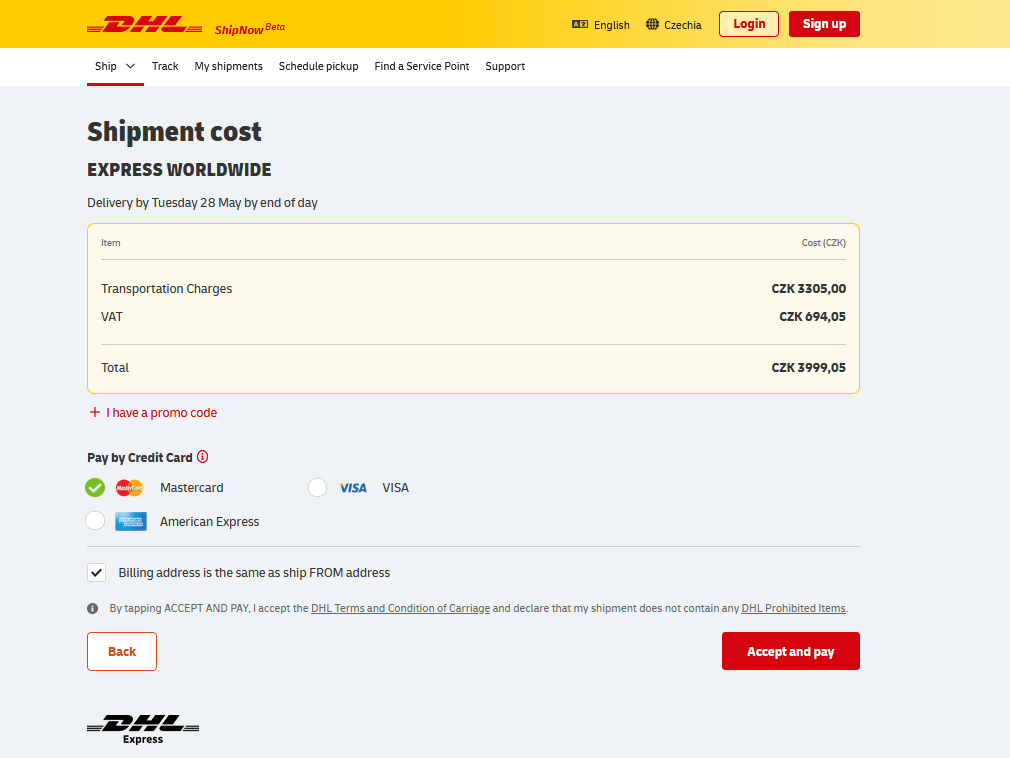Click the Cost (CZK) column header
Image resolution: width=1010 pixels, height=758 pixels.
coord(824,243)
